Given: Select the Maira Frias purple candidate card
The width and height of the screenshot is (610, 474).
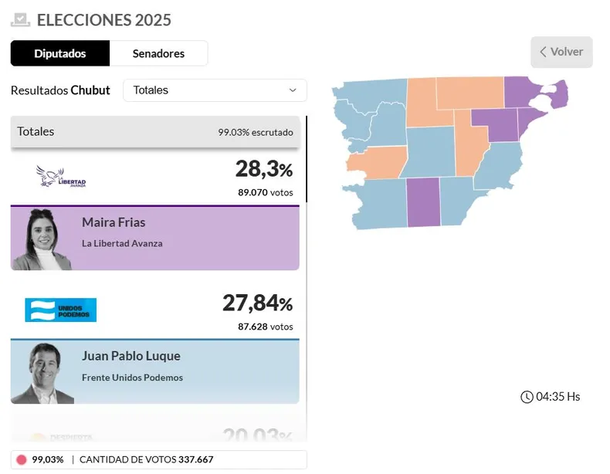Looking at the screenshot, I should click(x=185, y=238).
